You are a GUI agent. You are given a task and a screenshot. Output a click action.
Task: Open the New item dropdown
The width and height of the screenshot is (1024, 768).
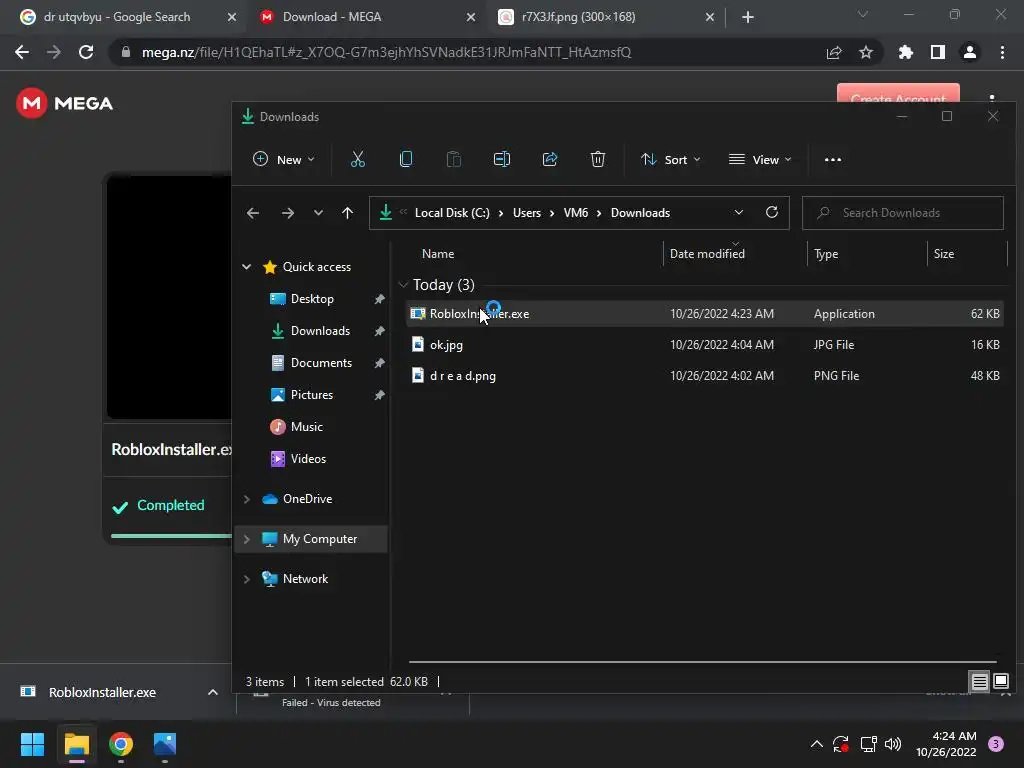(x=283, y=159)
